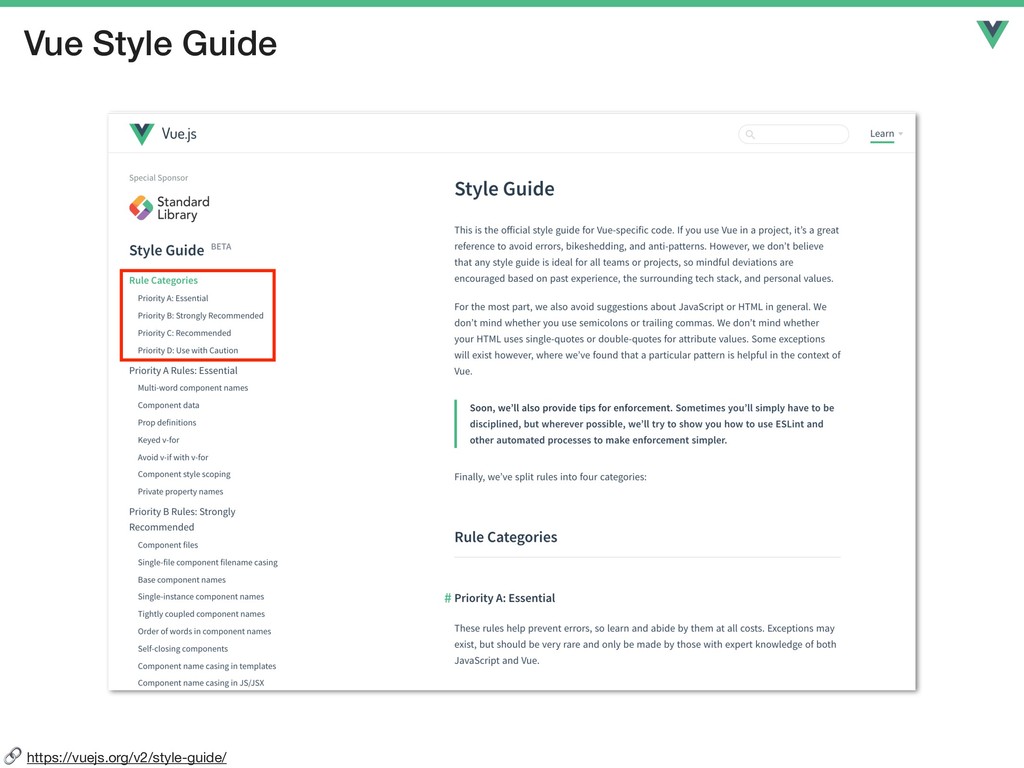Open the Self-closing components rule
The width and height of the screenshot is (1024, 768).
(183, 649)
